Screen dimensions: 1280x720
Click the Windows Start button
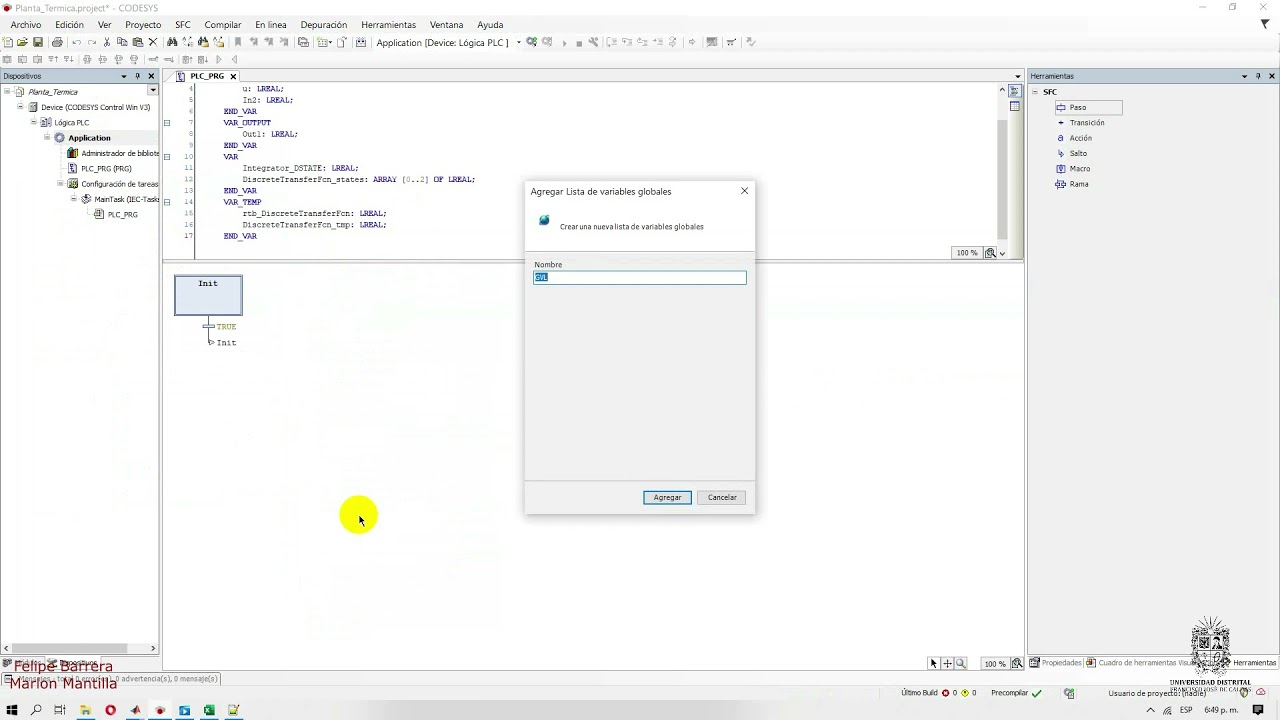[x=12, y=710]
